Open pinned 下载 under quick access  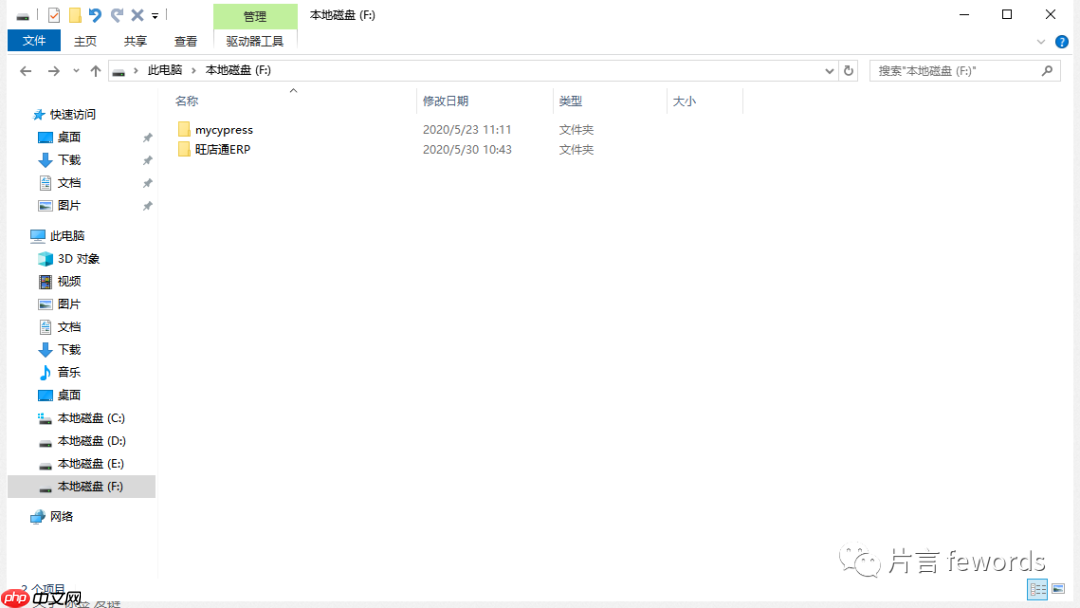coord(69,160)
